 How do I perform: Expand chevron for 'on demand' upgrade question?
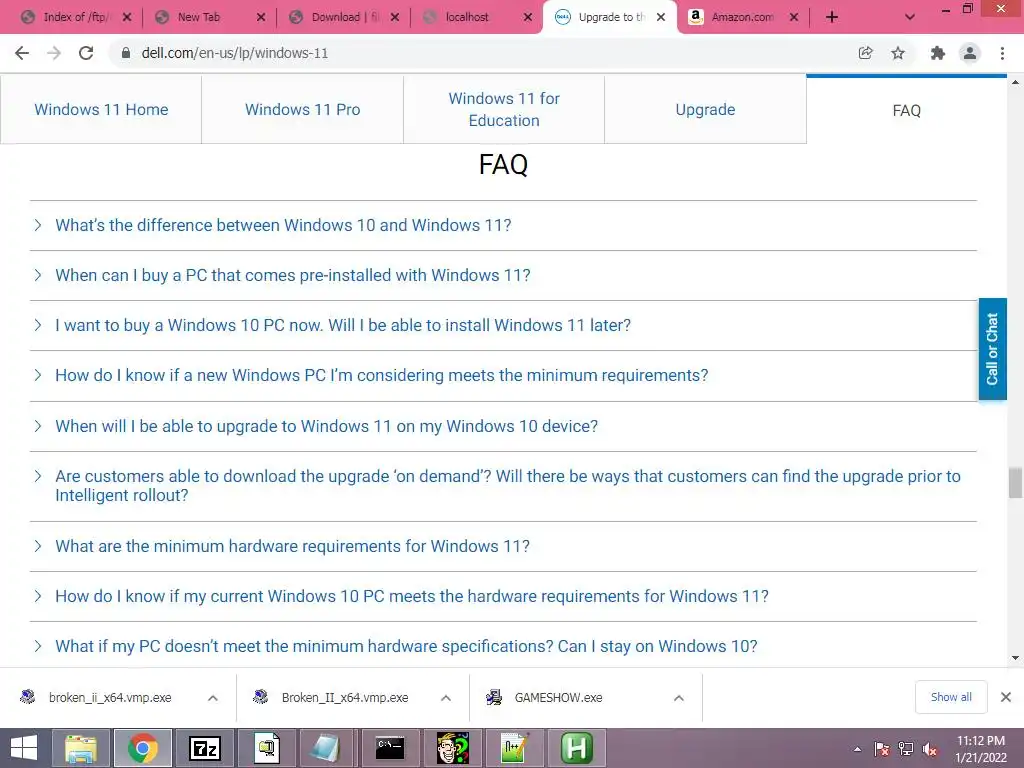(x=38, y=476)
